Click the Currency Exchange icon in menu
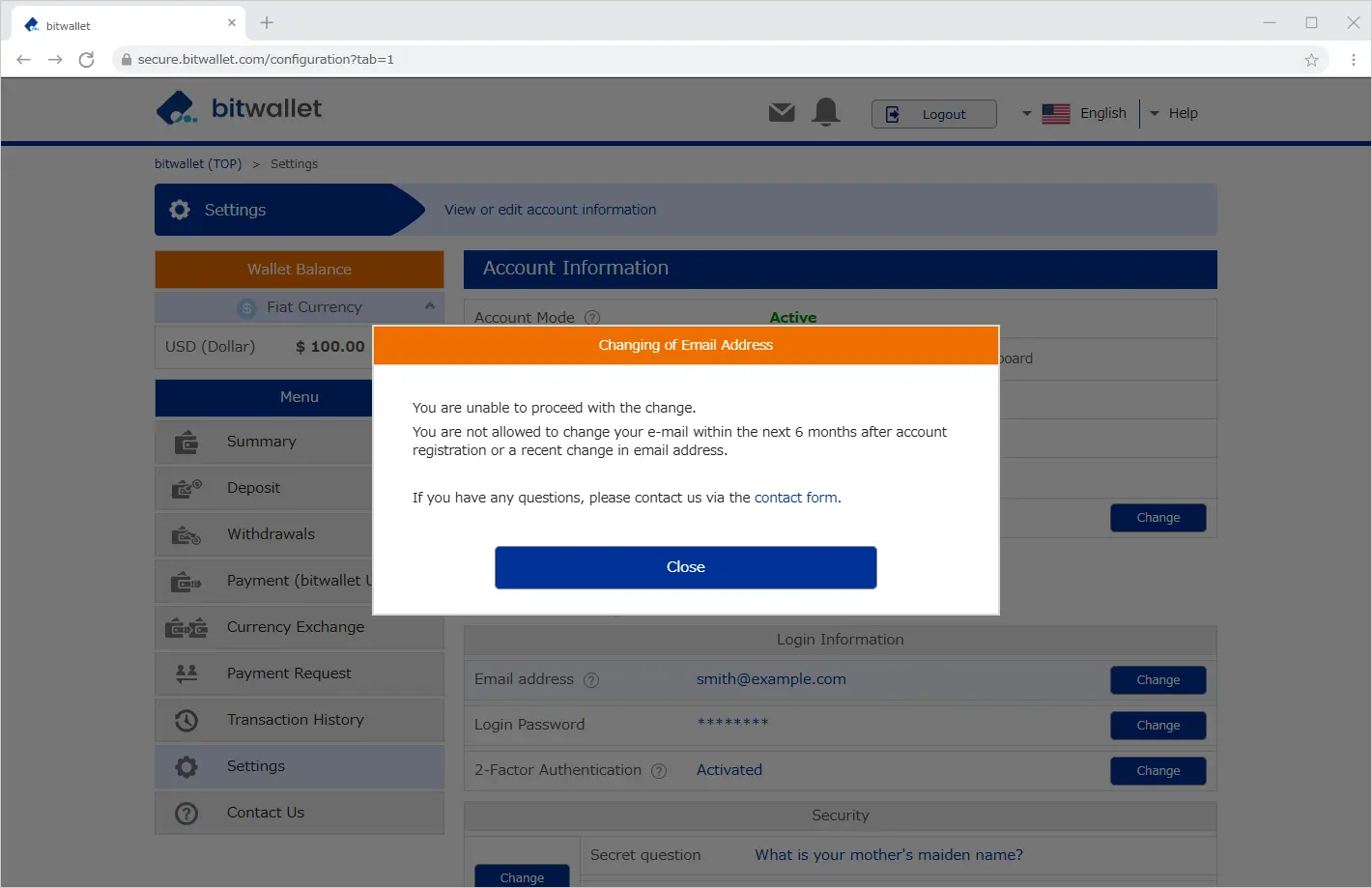This screenshot has height=888, width=1372. click(x=186, y=628)
